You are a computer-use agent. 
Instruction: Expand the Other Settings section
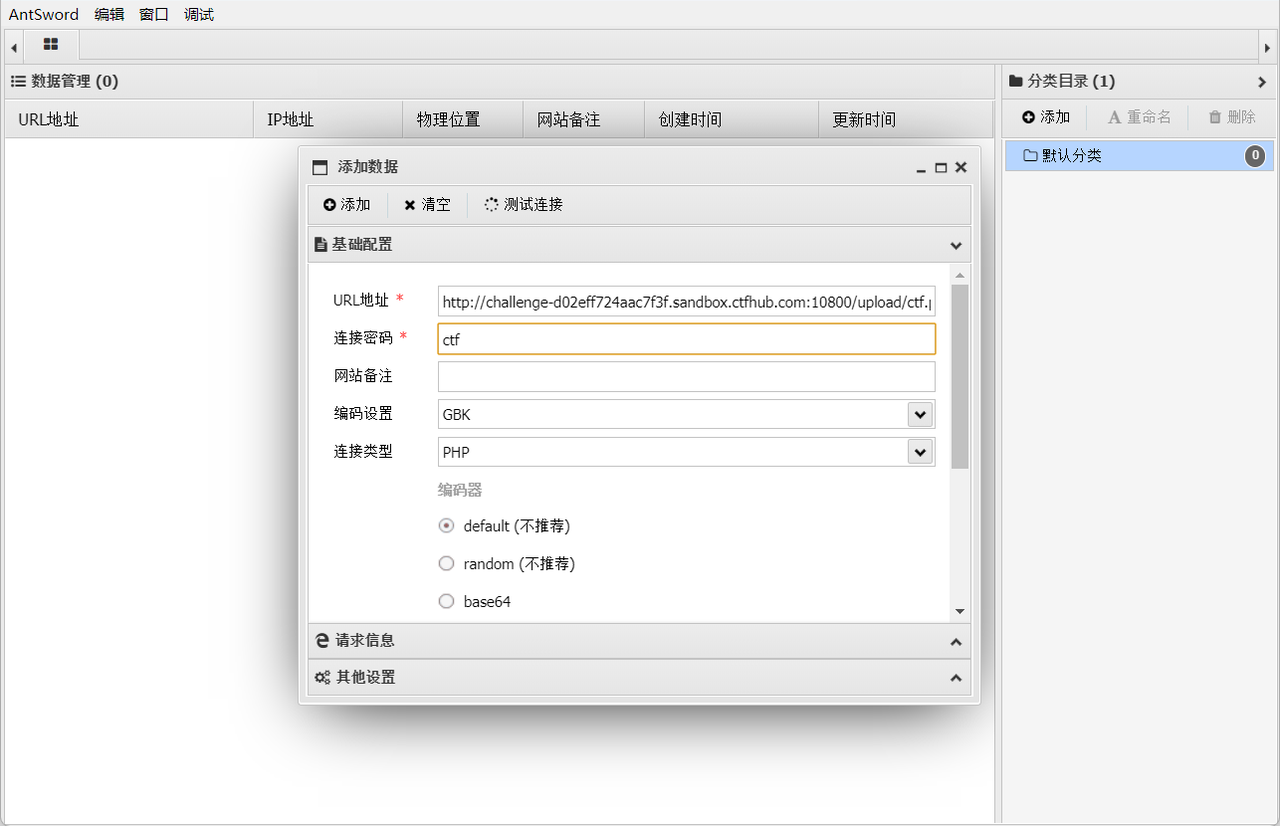tap(639, 678)
